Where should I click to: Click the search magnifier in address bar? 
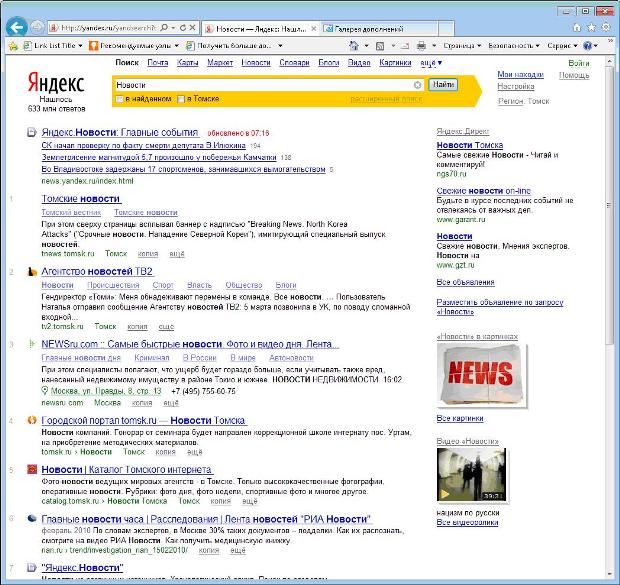click(164, 28)
